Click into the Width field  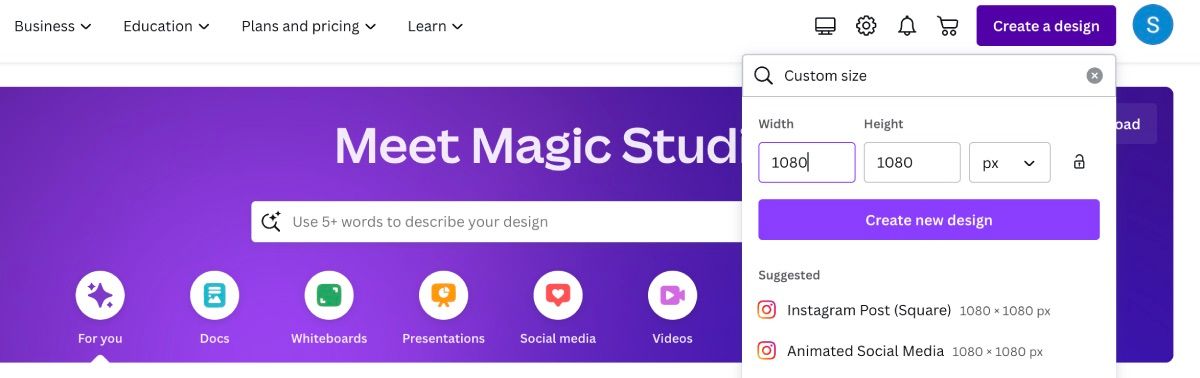tap(807, 162)
